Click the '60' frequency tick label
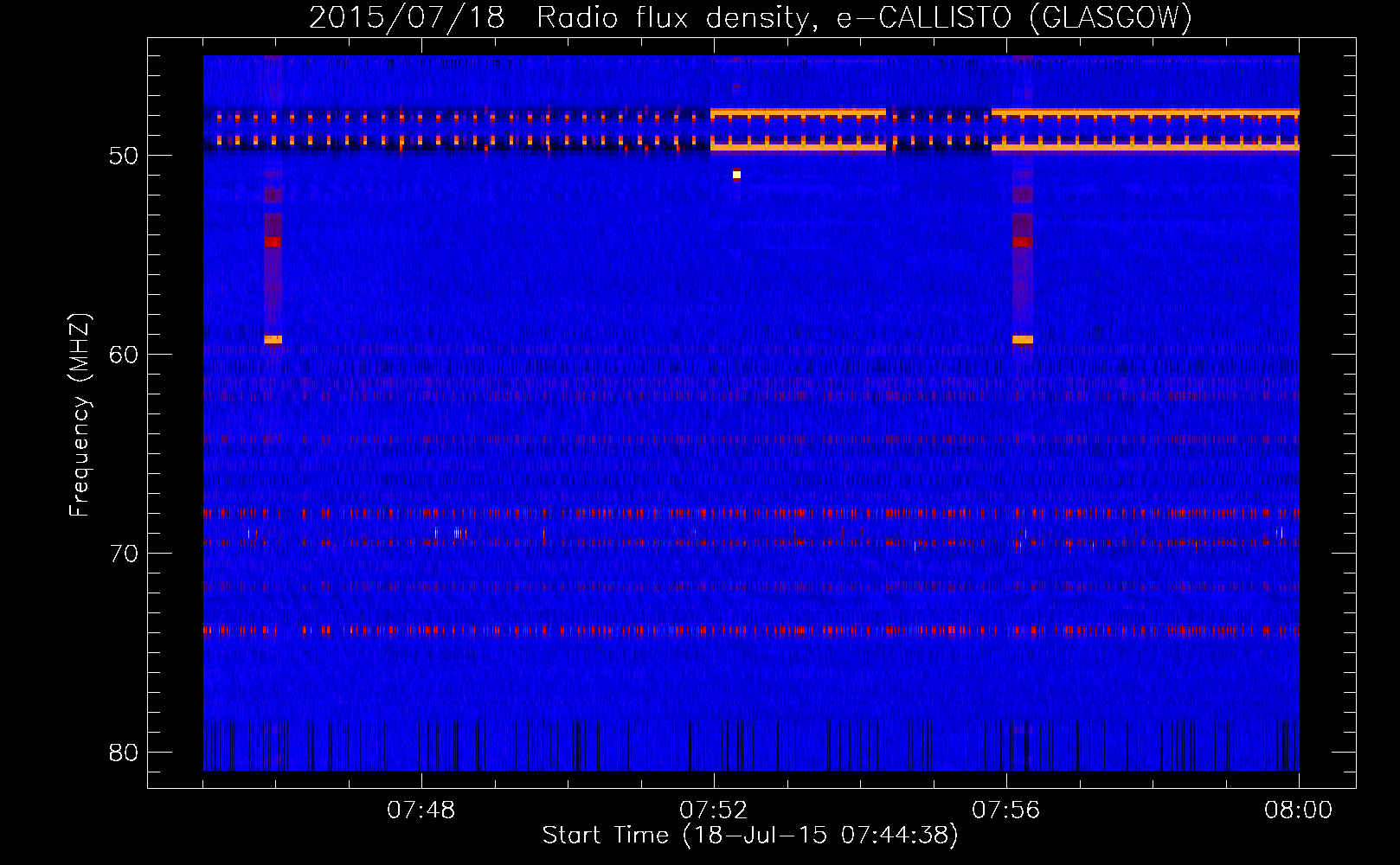Image resolution: width=1400 pixels, height=865 pixels. (124, 355)
